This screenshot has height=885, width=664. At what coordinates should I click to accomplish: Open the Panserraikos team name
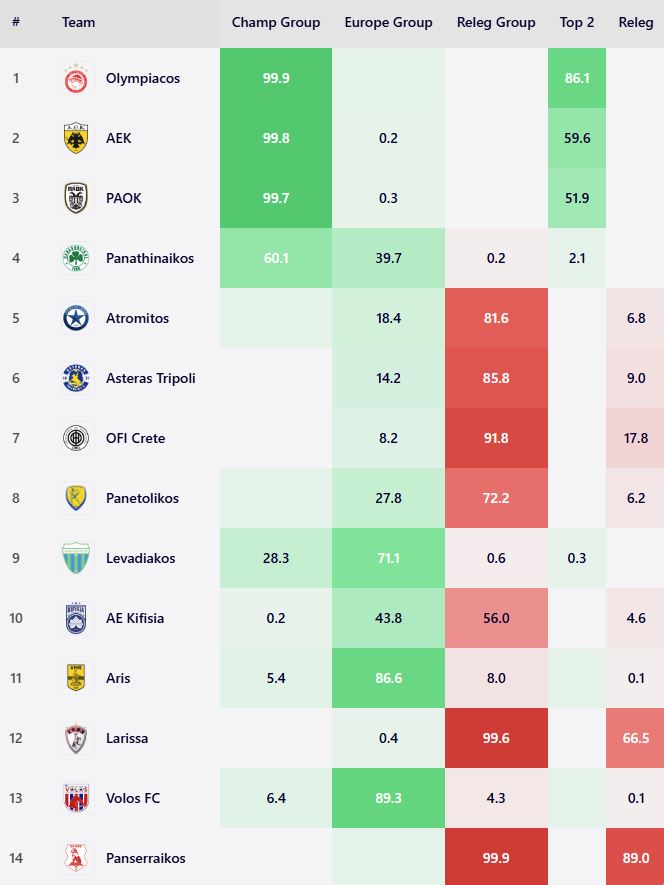point(145,858)
